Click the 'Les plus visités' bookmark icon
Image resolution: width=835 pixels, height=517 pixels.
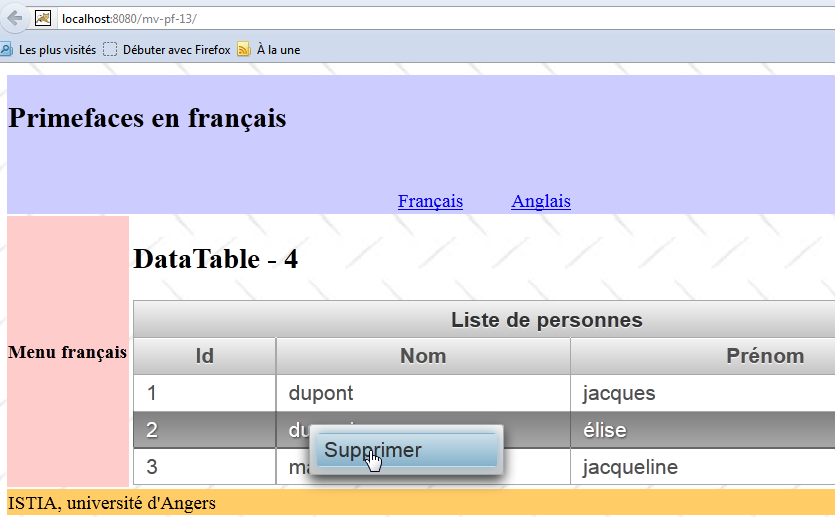click(7, 49)
